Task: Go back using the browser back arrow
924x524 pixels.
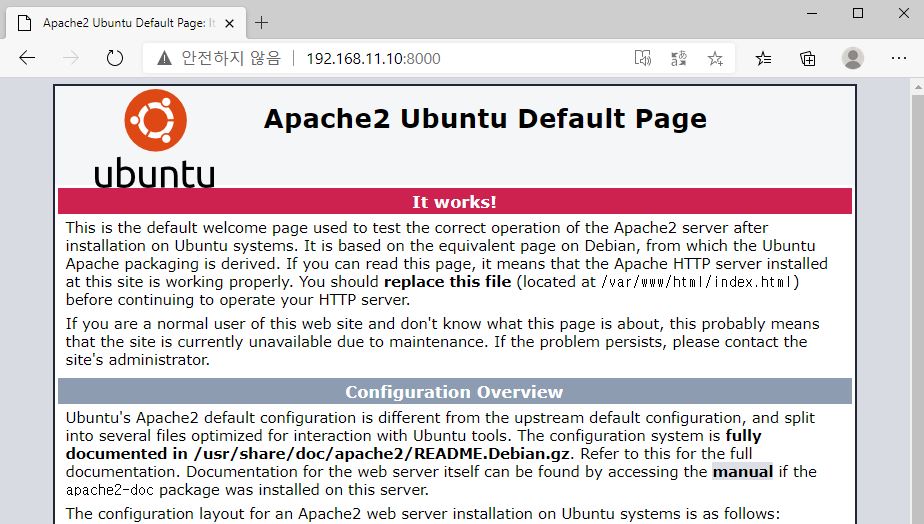Action: [x=27, y=58]
